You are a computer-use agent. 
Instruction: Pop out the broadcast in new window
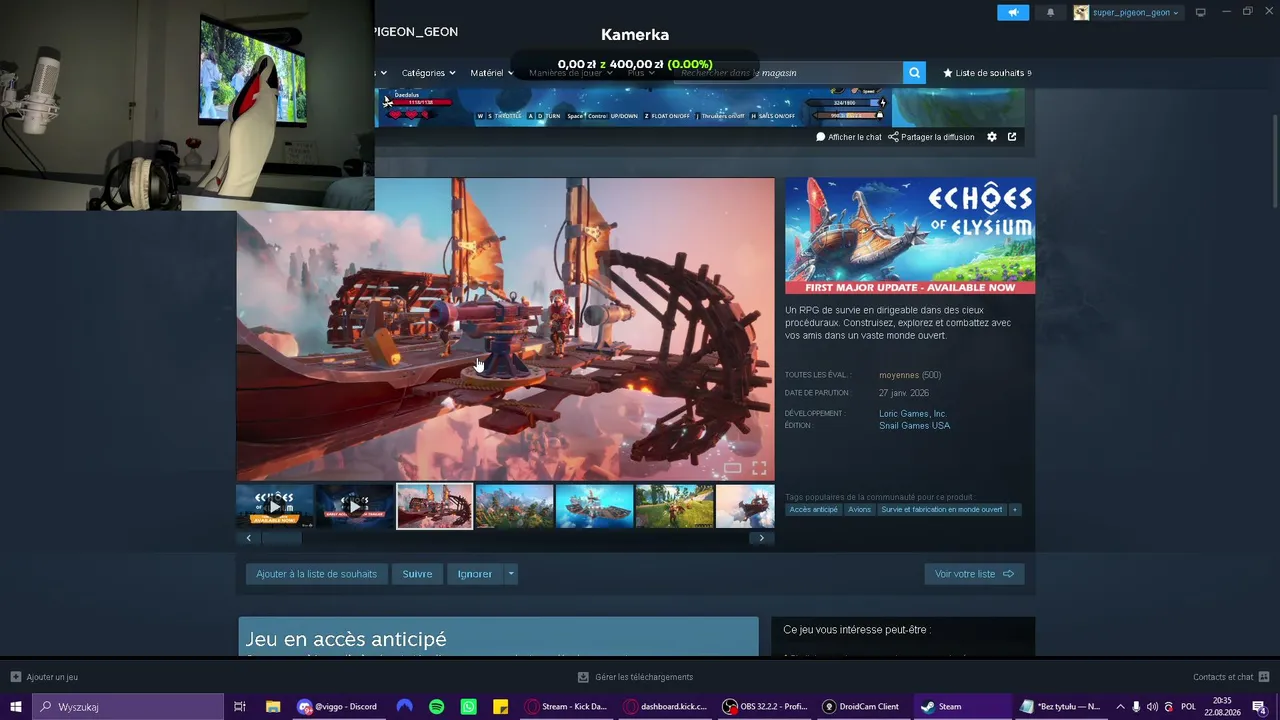coord(1012,137)
